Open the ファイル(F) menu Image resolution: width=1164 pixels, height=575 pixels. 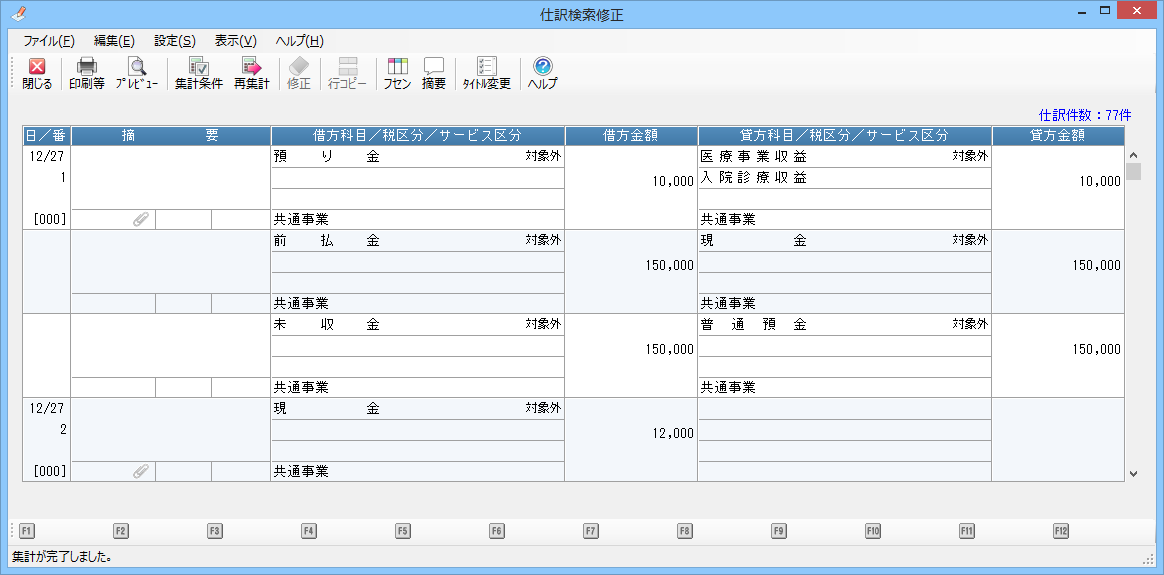(48, 41)
